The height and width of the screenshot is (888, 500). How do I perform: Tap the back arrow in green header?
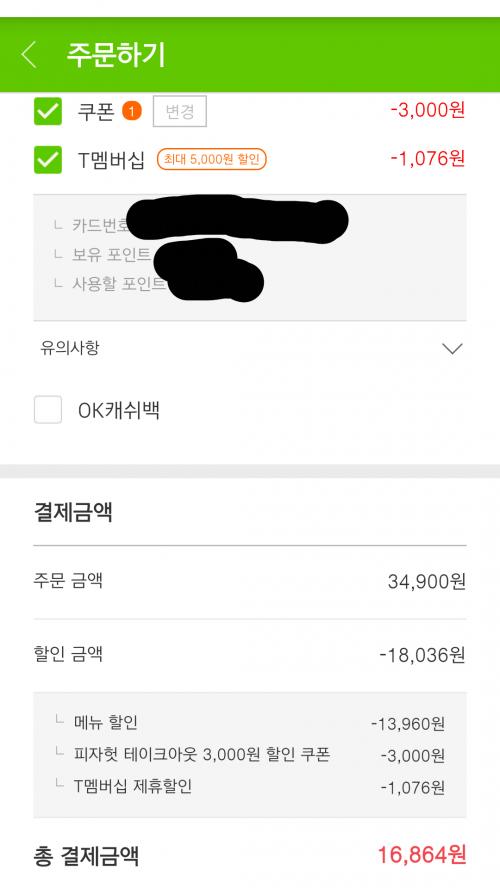tap(29, 55)
